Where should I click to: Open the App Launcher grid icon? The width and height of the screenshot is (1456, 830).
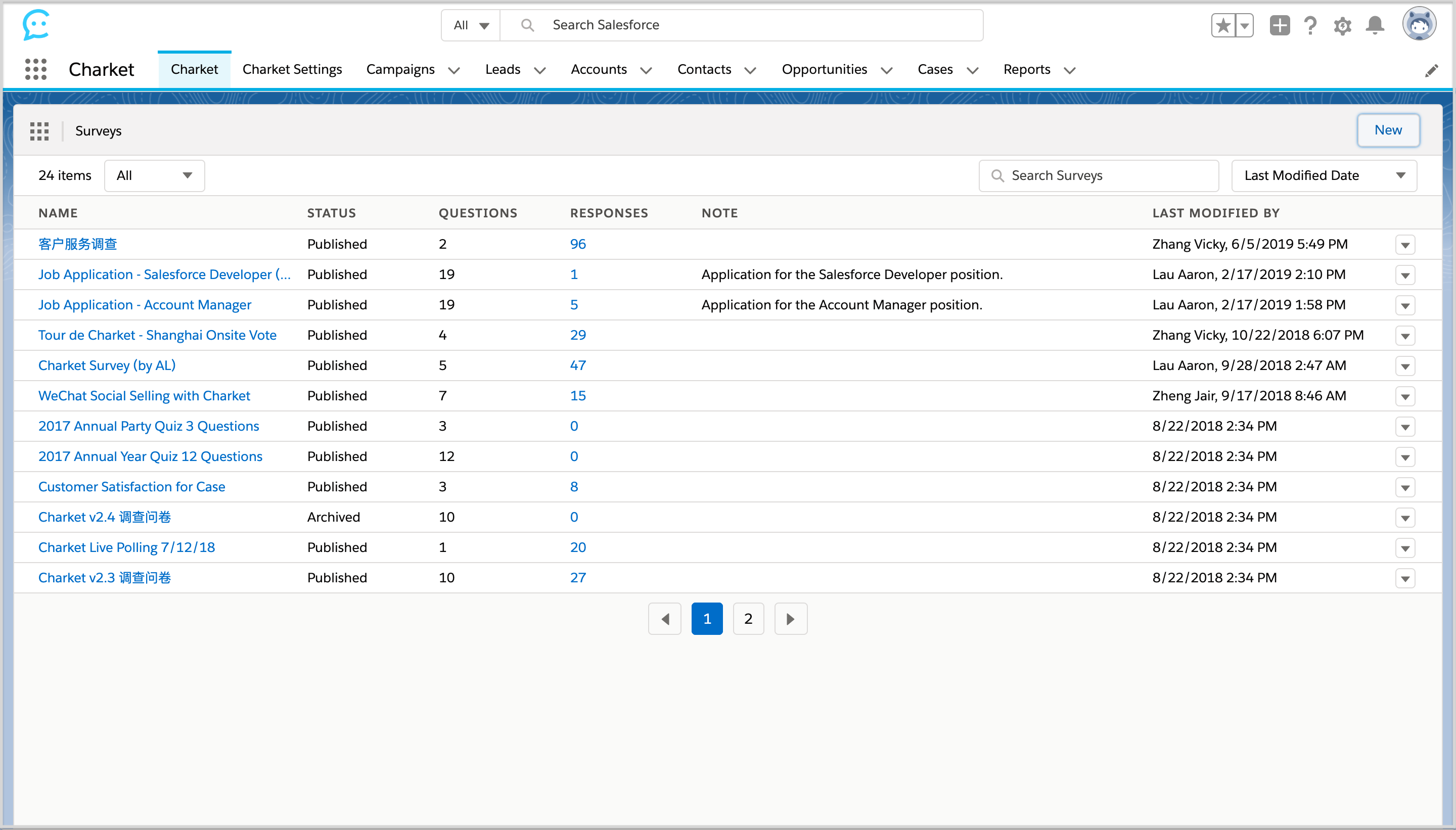click(36, 70)
